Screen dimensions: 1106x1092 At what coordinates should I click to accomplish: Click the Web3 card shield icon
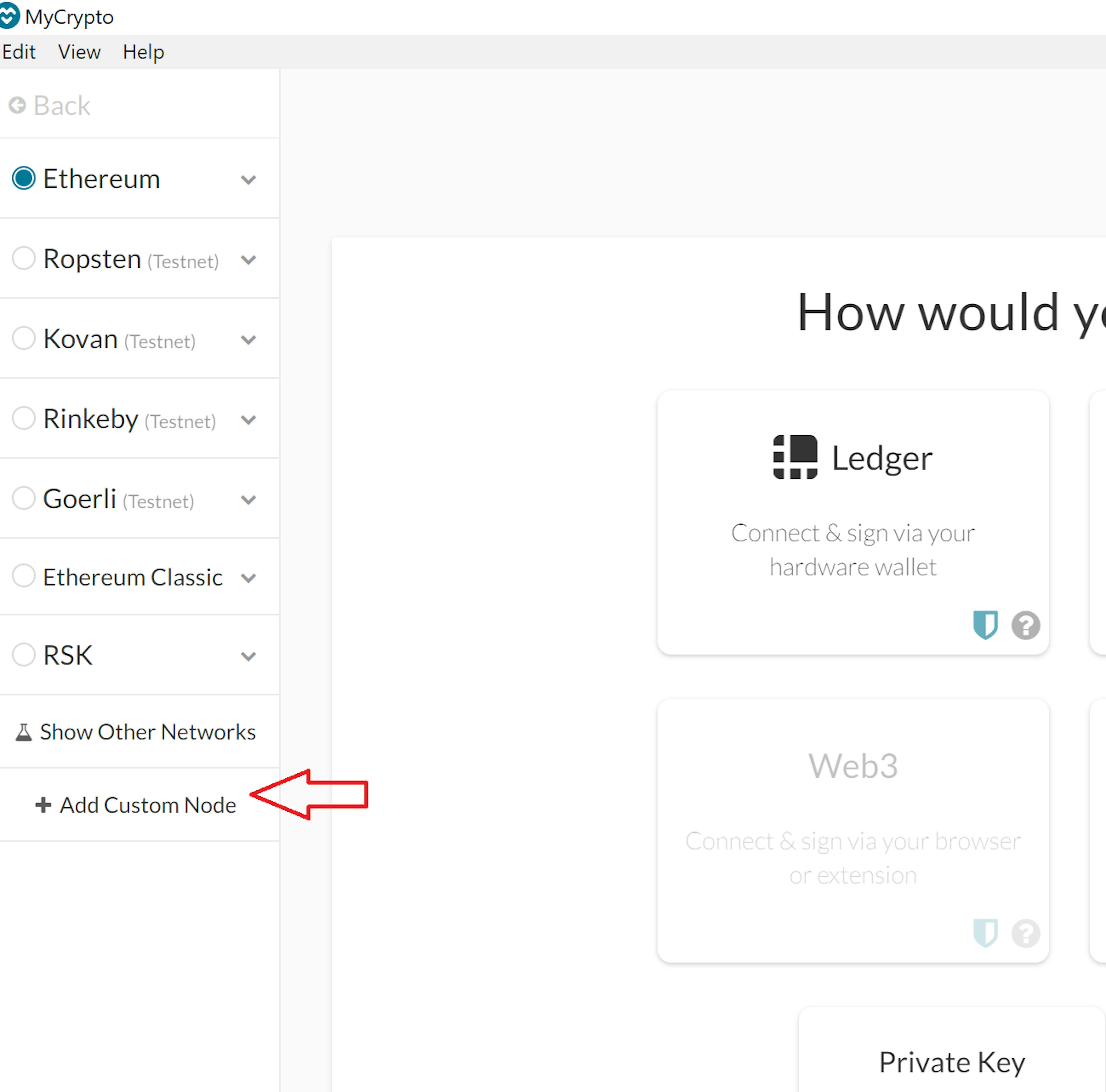985,933
